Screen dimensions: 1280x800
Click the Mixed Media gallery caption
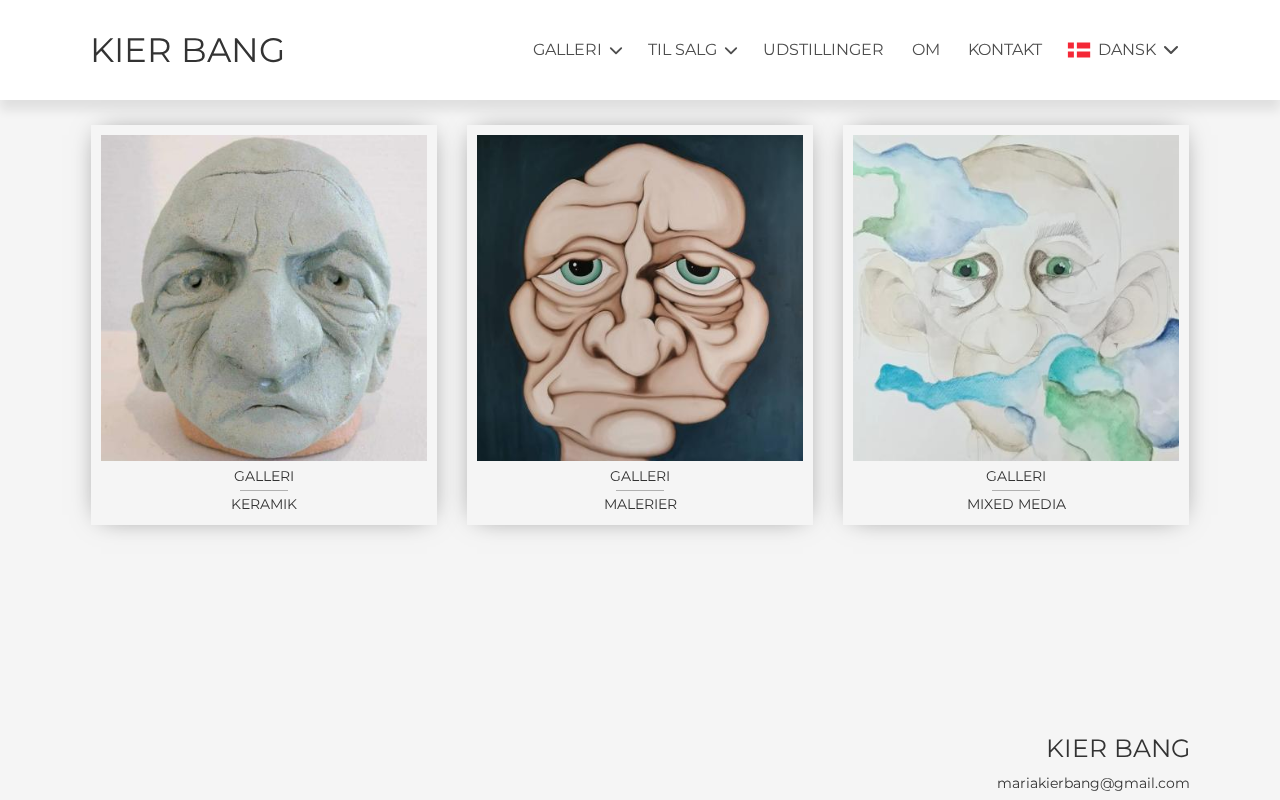(1016, 504)
